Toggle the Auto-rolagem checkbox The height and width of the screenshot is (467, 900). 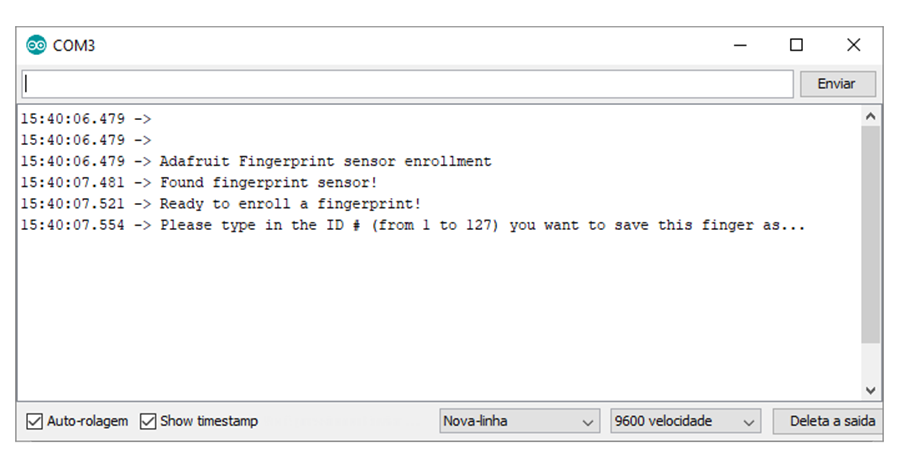pyautogui.click(x=35, y=421)
